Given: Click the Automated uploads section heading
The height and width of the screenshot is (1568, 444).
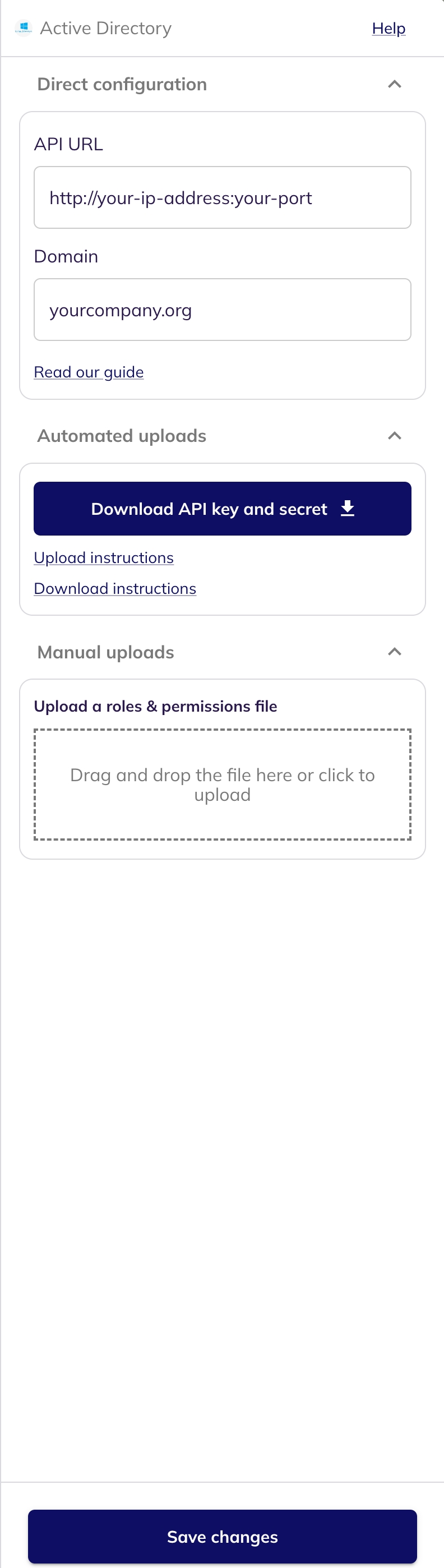Looking at the screenshot, I should [122, 436].
